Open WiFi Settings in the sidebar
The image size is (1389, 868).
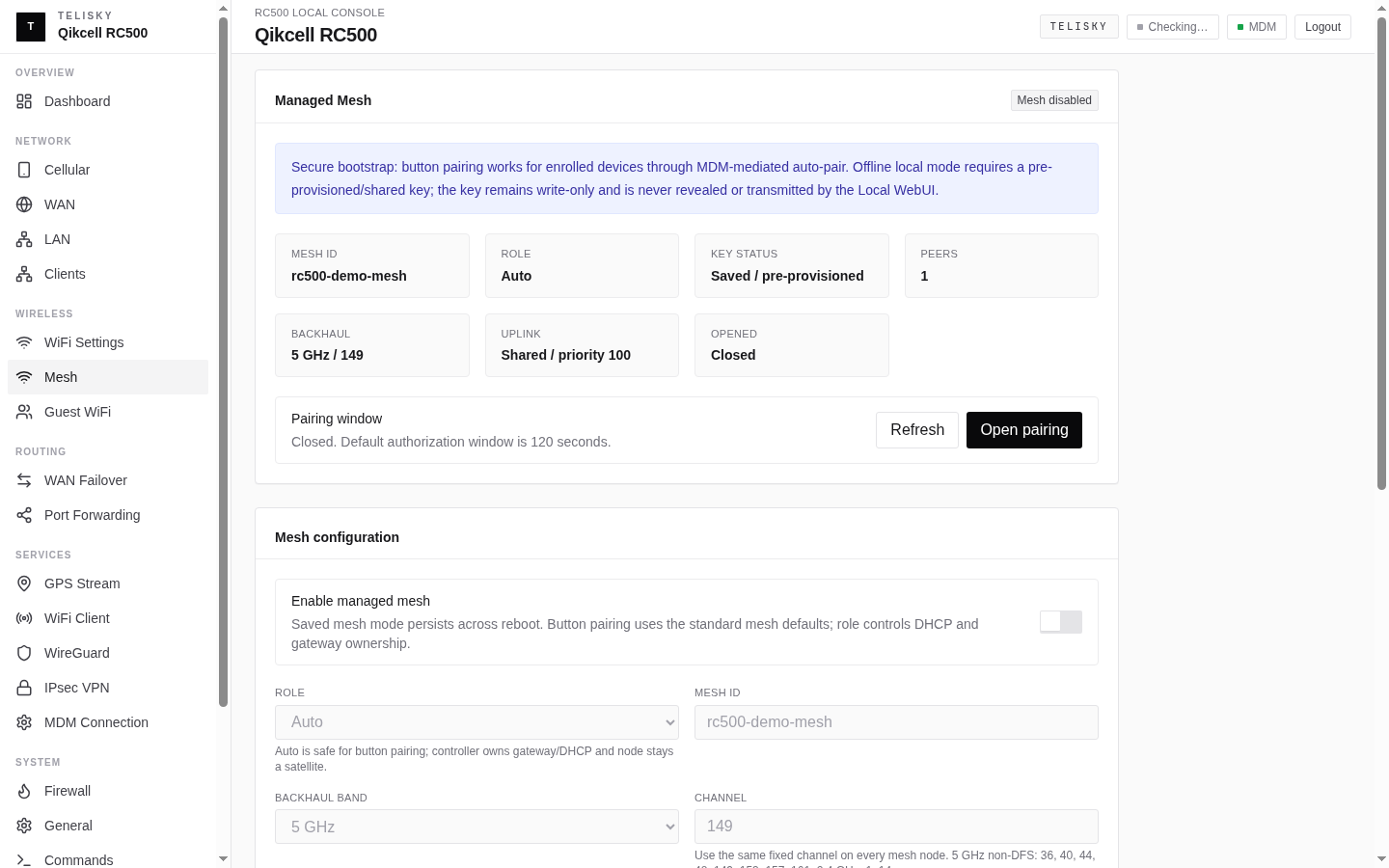(x=108, y=342)
